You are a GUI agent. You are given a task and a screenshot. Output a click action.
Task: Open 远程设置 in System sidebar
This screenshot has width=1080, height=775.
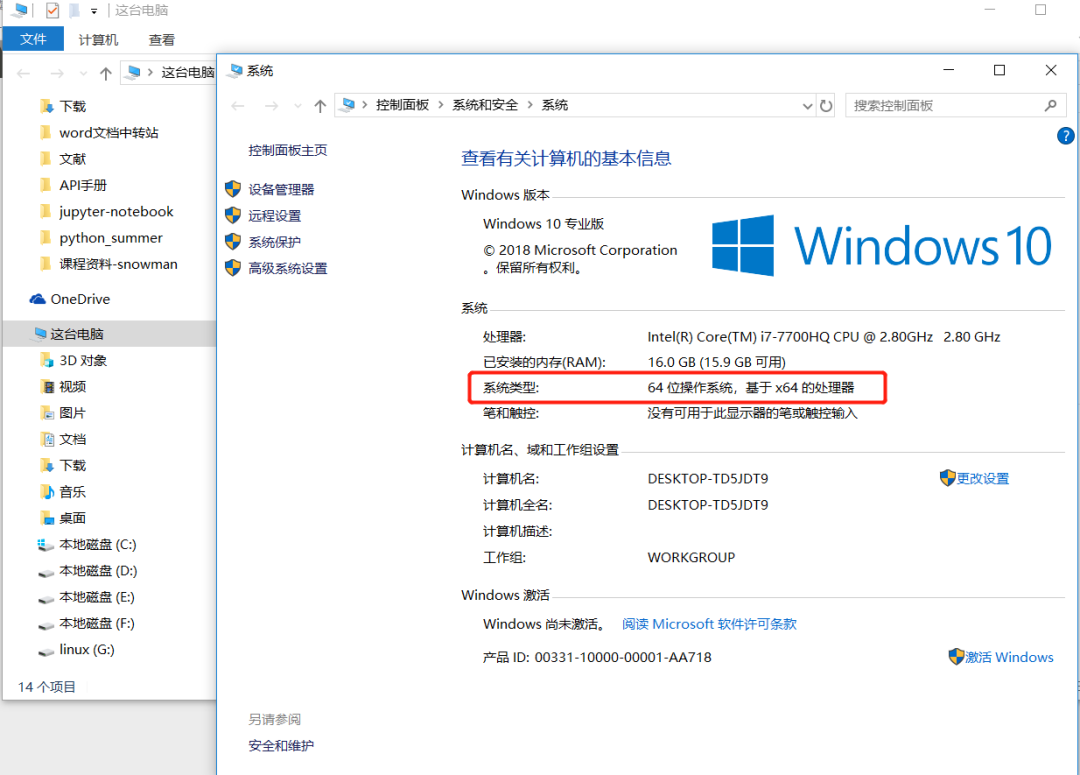point(275,216)
